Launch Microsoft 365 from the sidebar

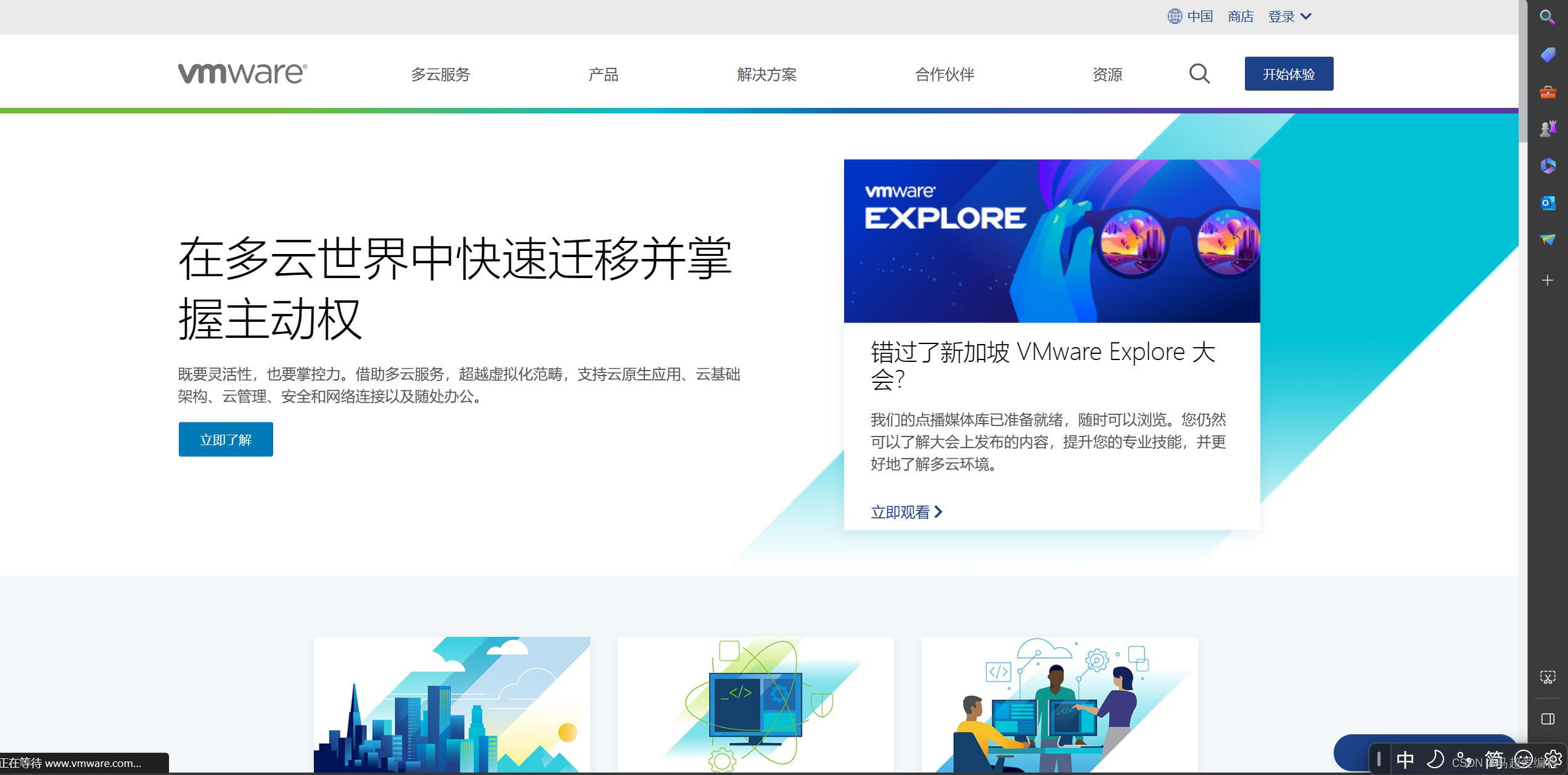[1548, 165]
